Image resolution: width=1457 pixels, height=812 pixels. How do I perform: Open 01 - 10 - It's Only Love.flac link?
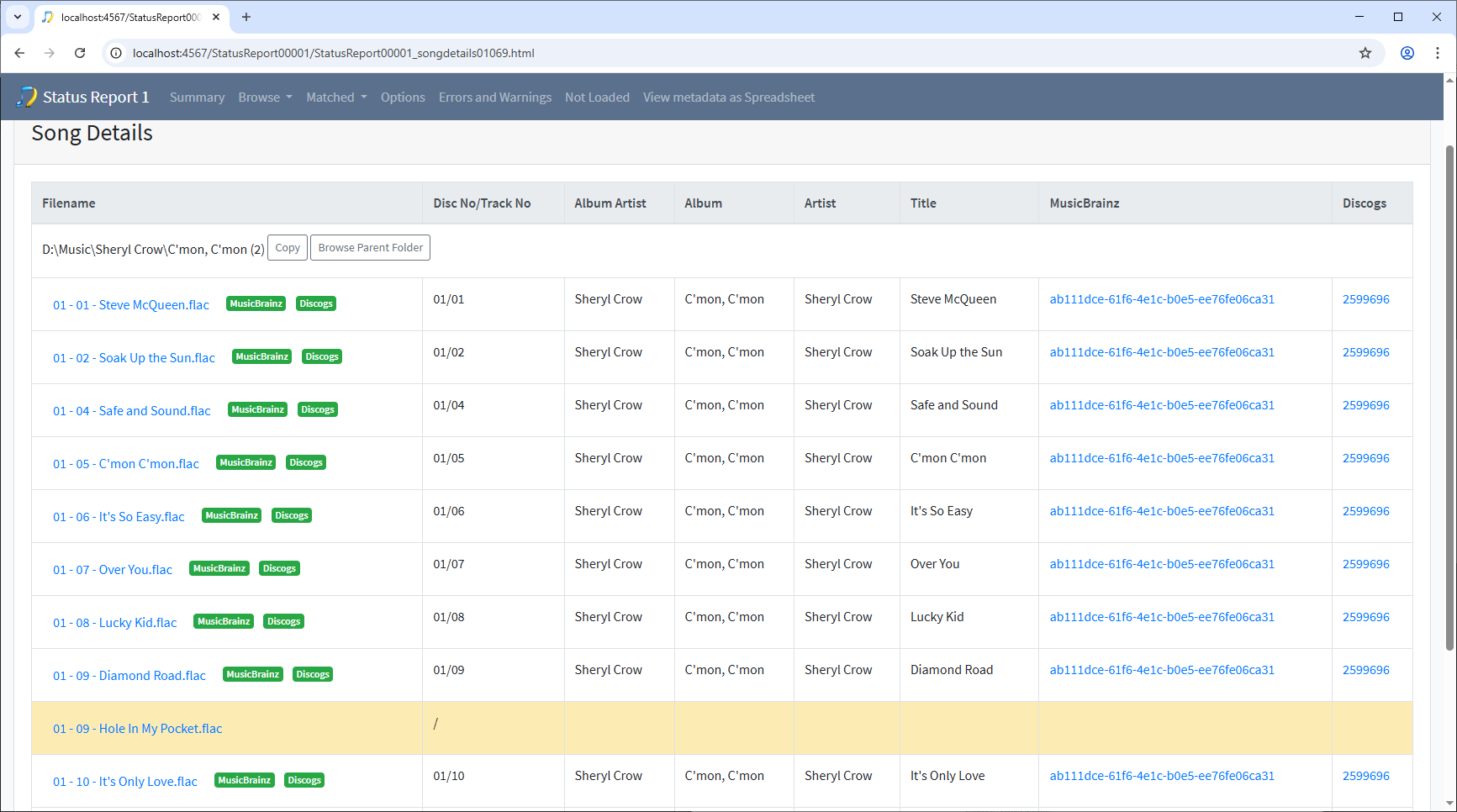point(125,782)
